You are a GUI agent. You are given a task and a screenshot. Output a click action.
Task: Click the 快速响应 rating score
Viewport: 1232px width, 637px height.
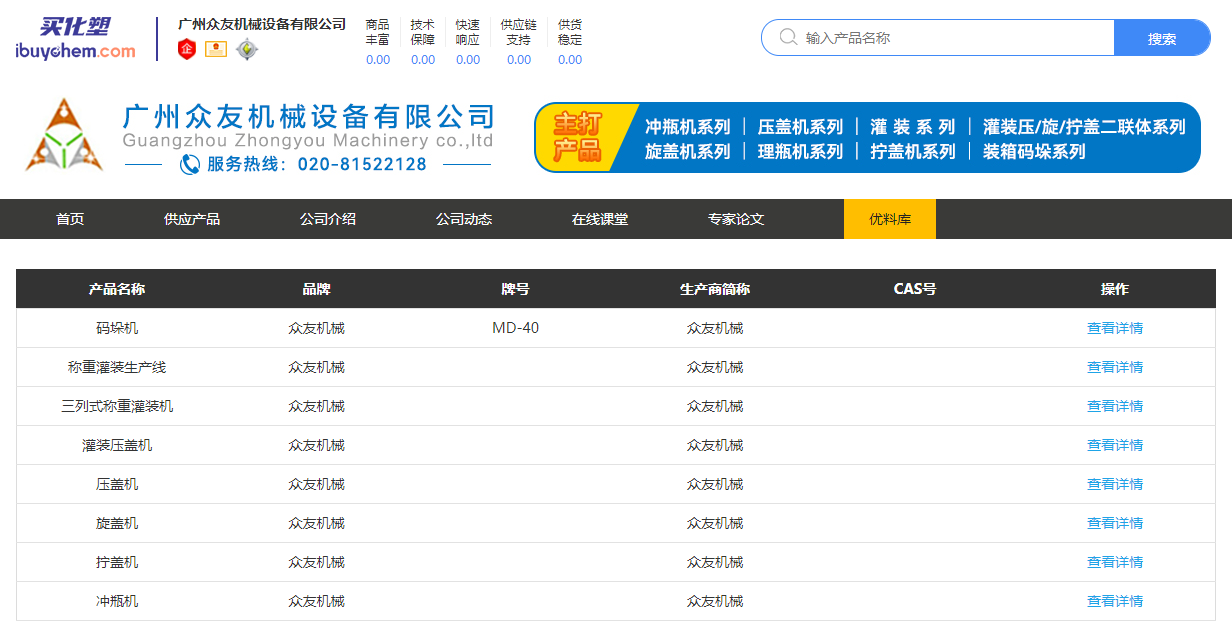click(x=468, y=60)
